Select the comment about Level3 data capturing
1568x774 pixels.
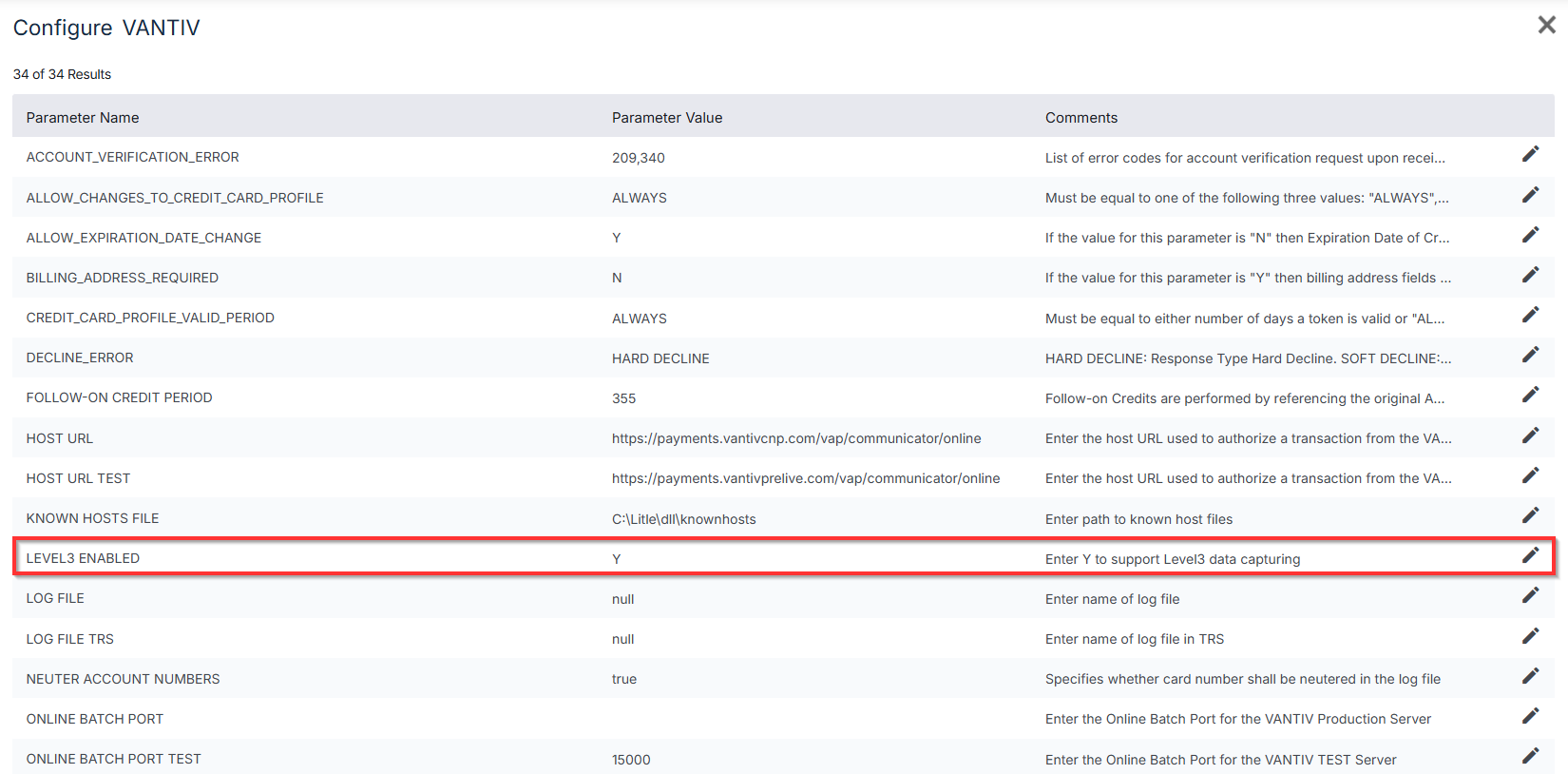click(1173, 559)
